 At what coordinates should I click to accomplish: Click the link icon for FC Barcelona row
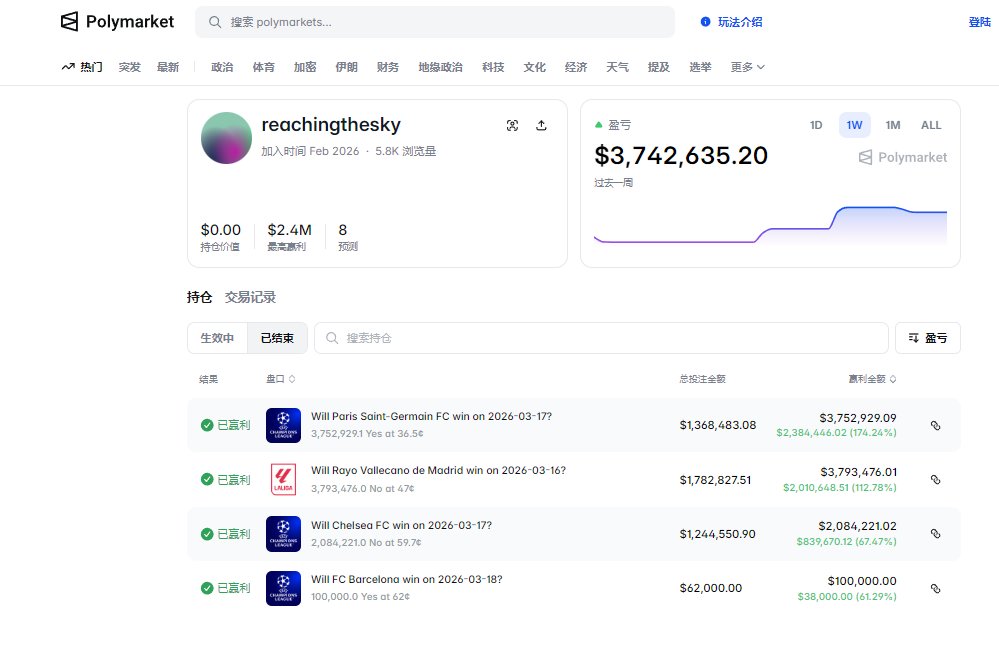point(935,589)
